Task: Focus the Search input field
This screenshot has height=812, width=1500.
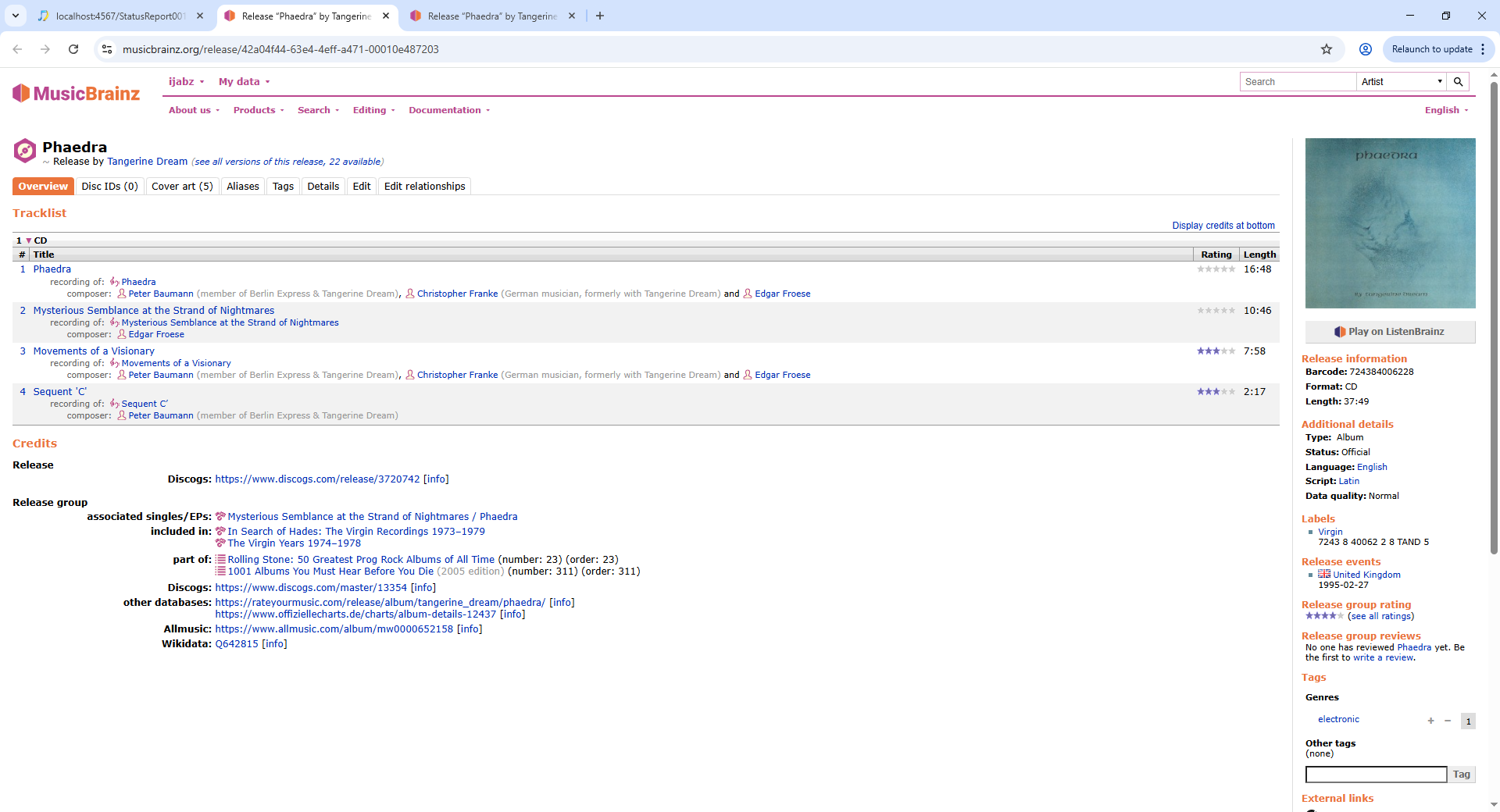Action: click(1298, 82)
